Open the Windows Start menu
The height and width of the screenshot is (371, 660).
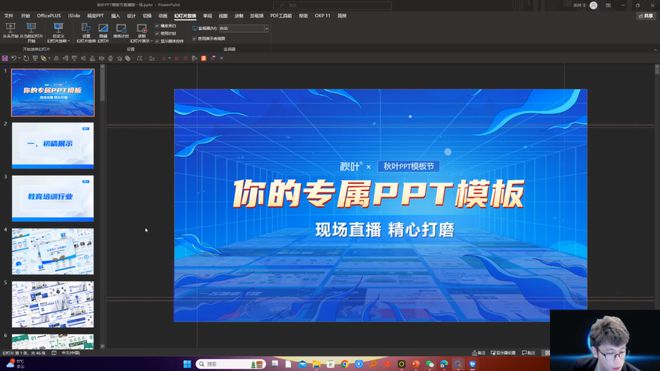coord(187,364)
